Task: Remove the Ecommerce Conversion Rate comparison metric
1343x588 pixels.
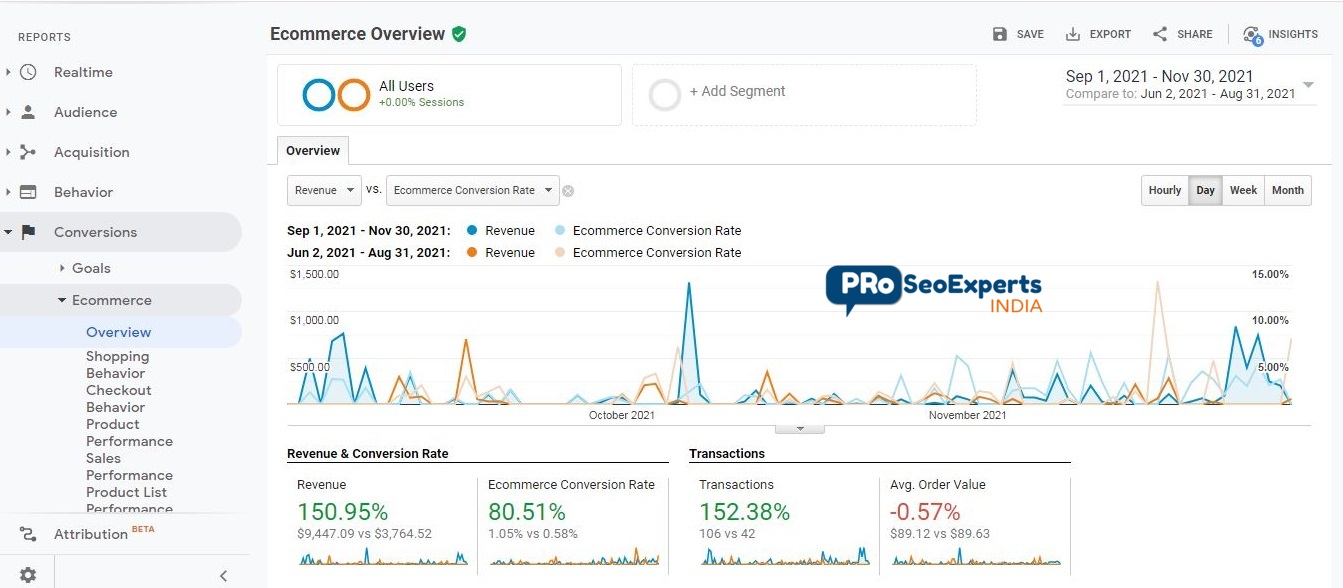Action: [568, 191]
